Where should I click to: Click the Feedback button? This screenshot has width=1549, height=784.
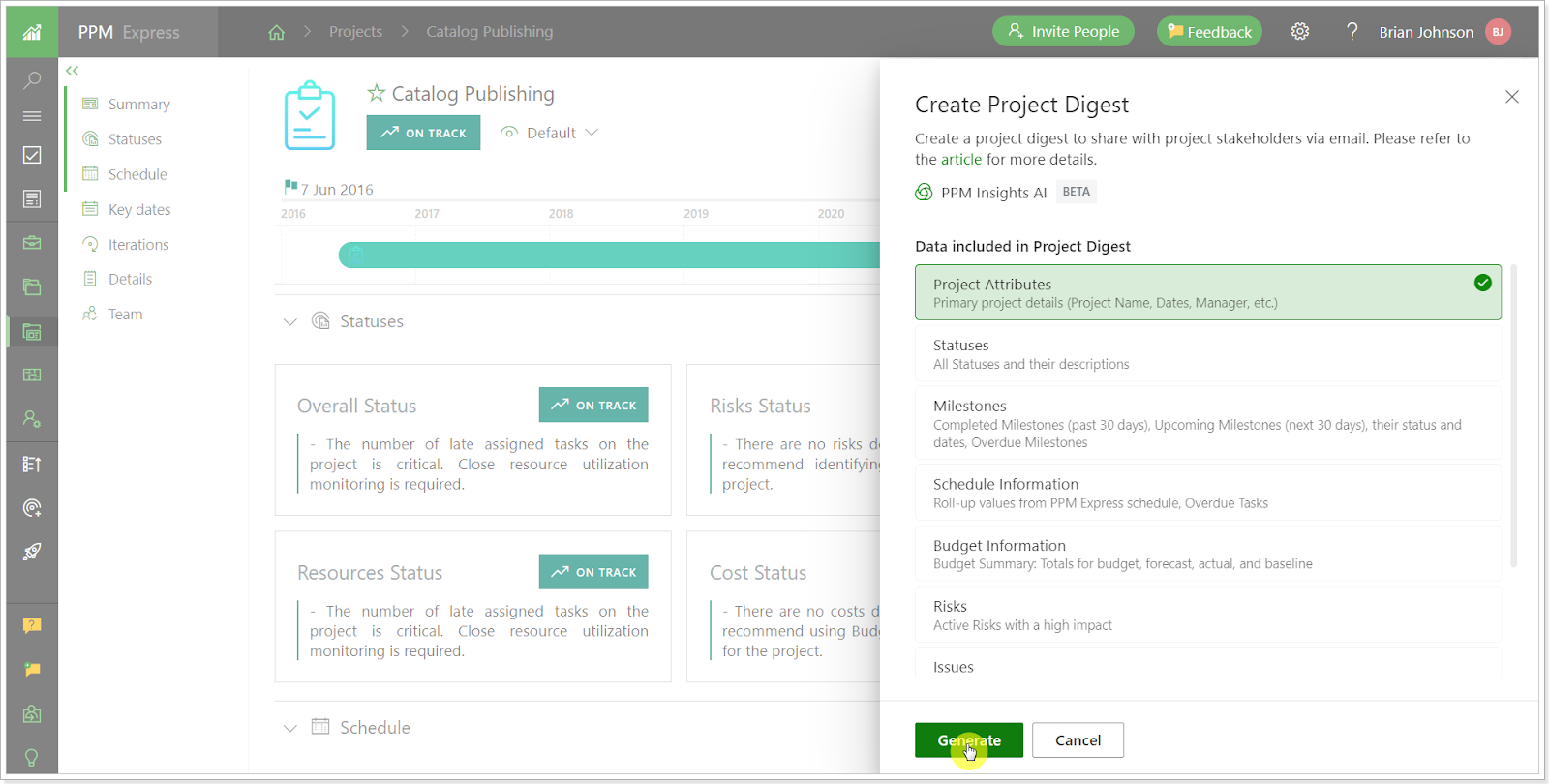pos(1209,32)
